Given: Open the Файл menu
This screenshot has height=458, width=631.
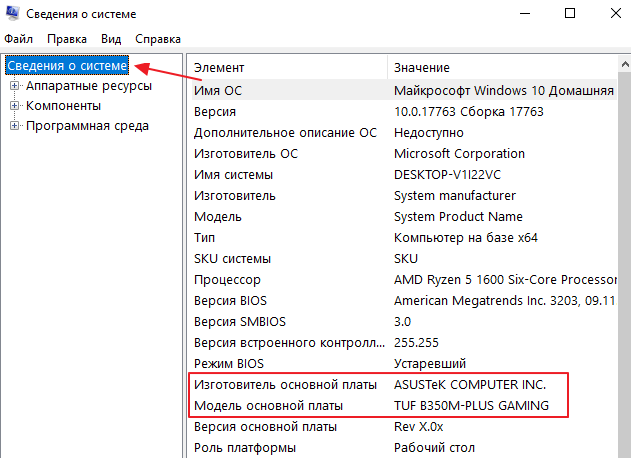Looking at the screenshot, I should point(18,39).
